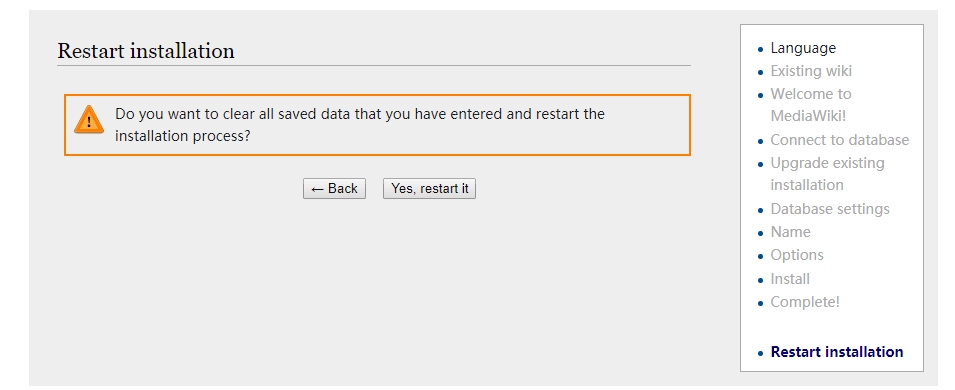The image size is (955, 390).
Task: Jump to the Install step
Action: pos(790,279)
